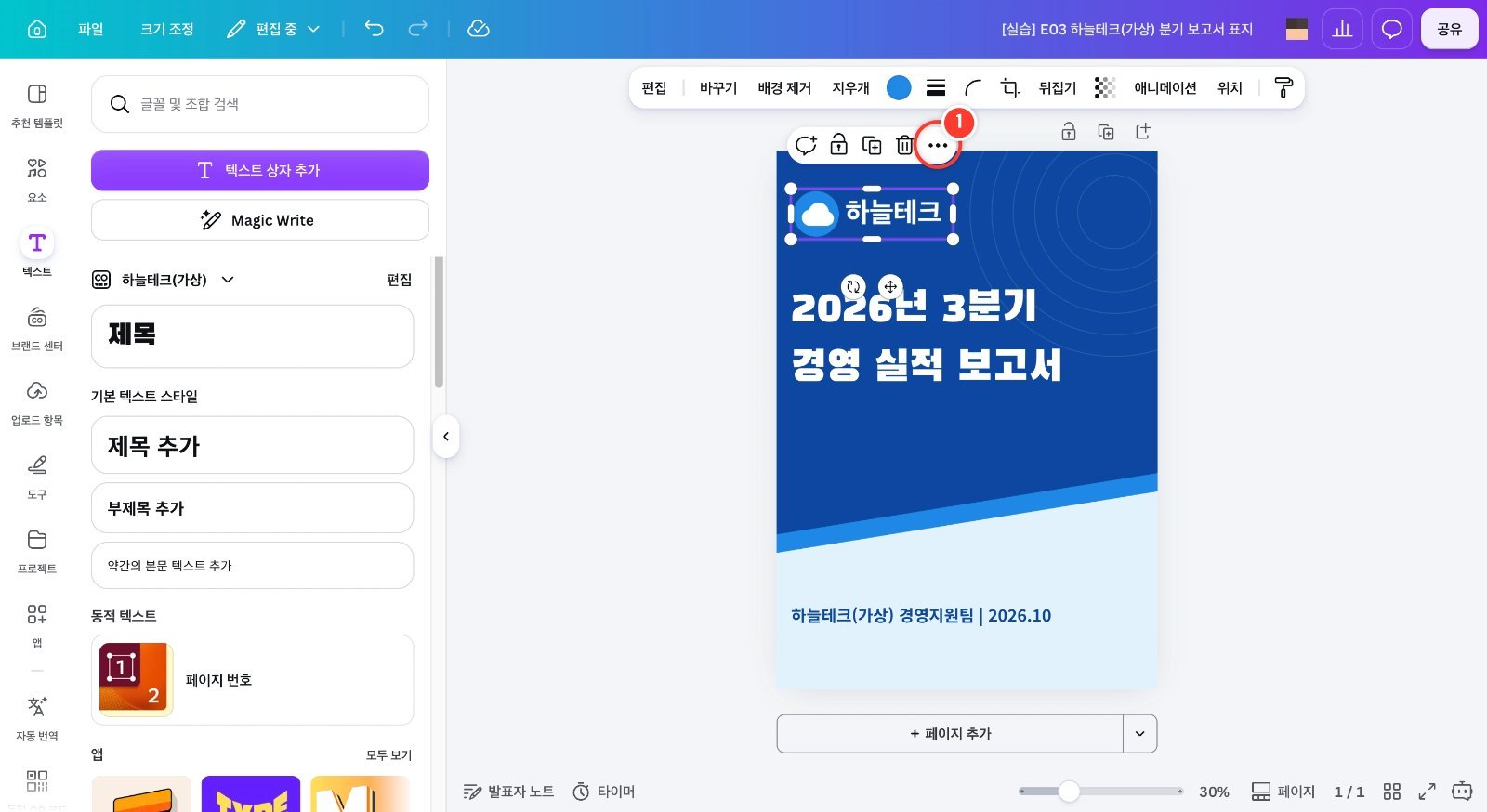Click the zoom slider handle

(1069, 792)
